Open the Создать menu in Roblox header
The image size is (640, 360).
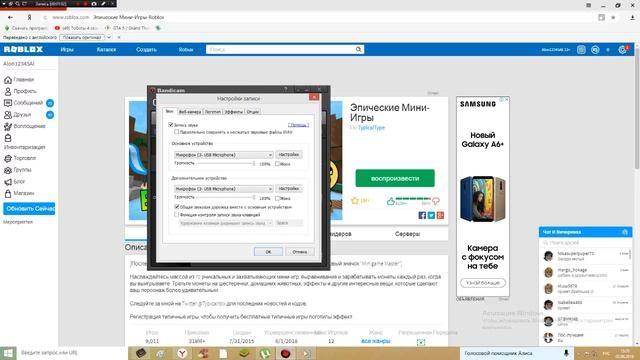(x=146, y=49)
